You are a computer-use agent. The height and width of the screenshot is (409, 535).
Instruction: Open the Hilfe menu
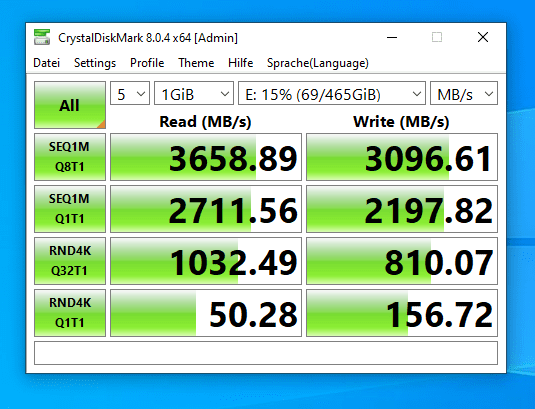click(x=241, y=63)
